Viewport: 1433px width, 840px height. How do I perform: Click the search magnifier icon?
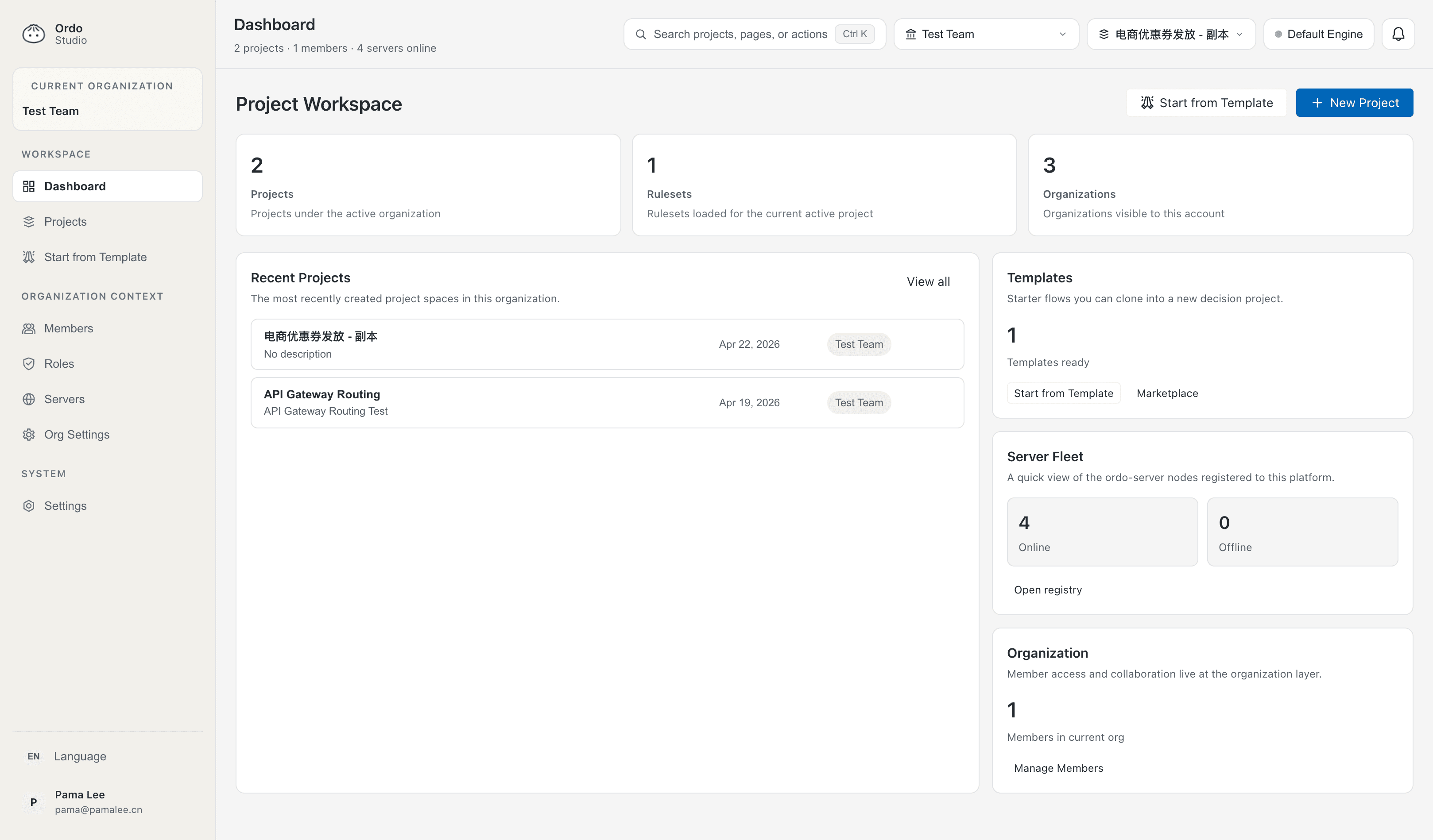click(640, 34)
